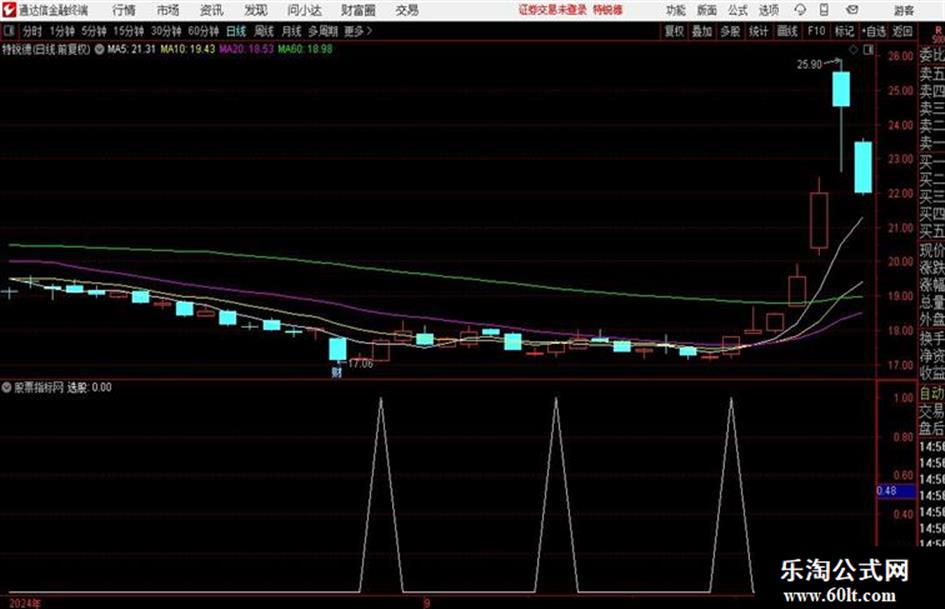Click the 多股 multi-stock button
This screenshot has width=945, height=609.
click(x=730, y=31)
